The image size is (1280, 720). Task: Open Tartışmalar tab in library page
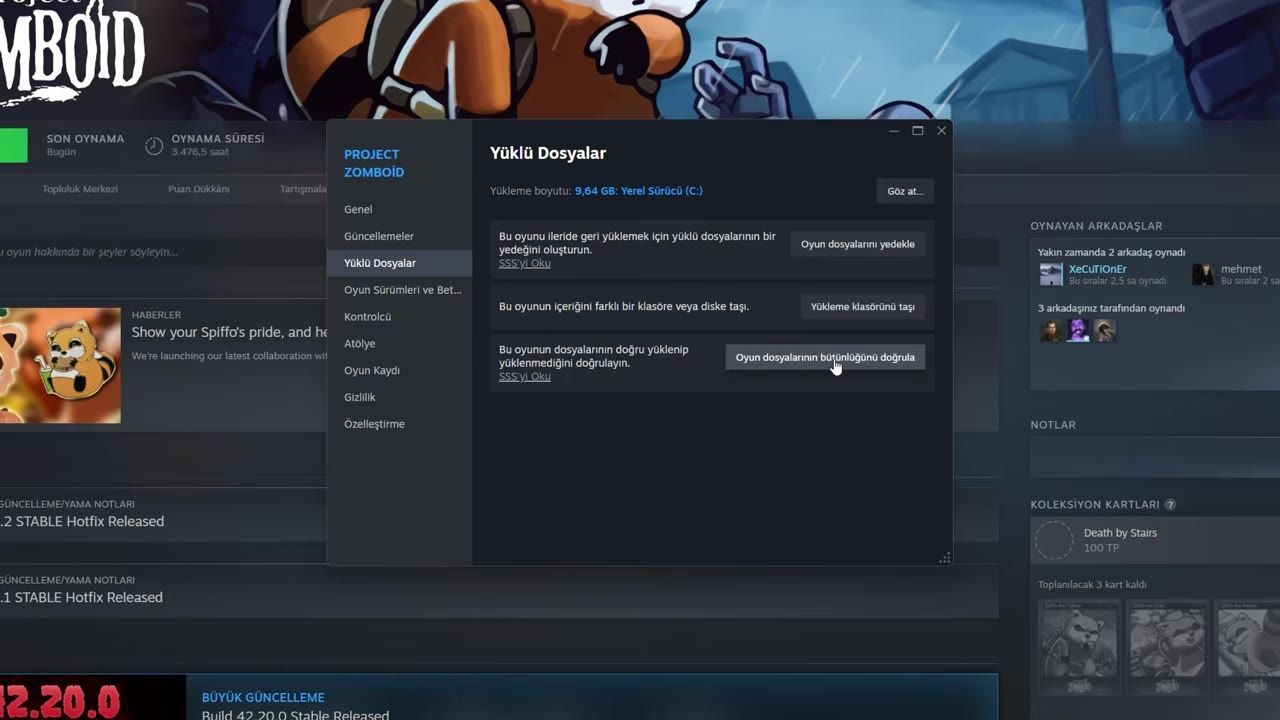(x=303, y=189)
